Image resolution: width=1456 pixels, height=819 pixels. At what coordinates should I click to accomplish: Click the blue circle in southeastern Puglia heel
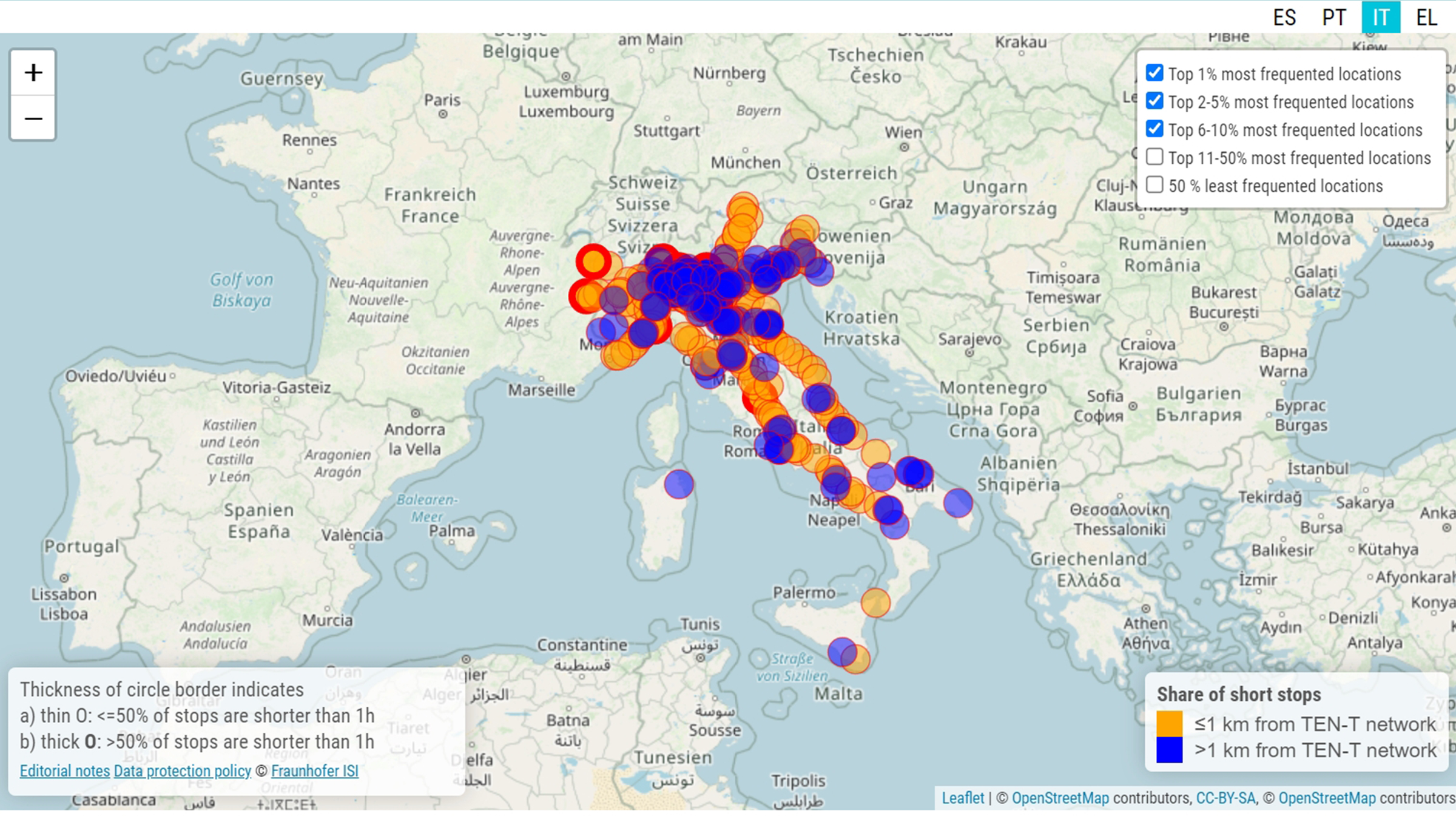(x=958, y=502)
